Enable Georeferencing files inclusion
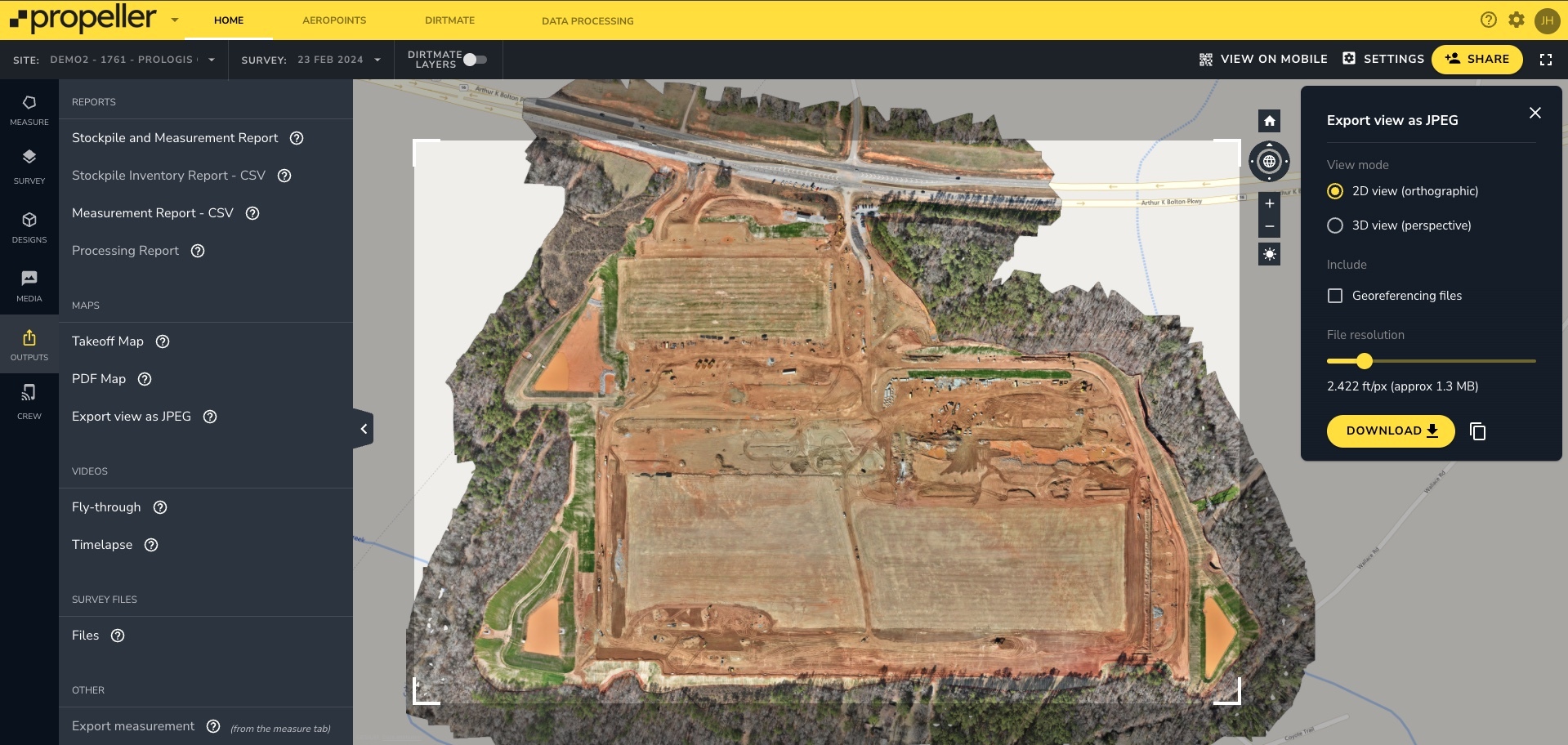1568x745 pixels. tap(1335, 296)
